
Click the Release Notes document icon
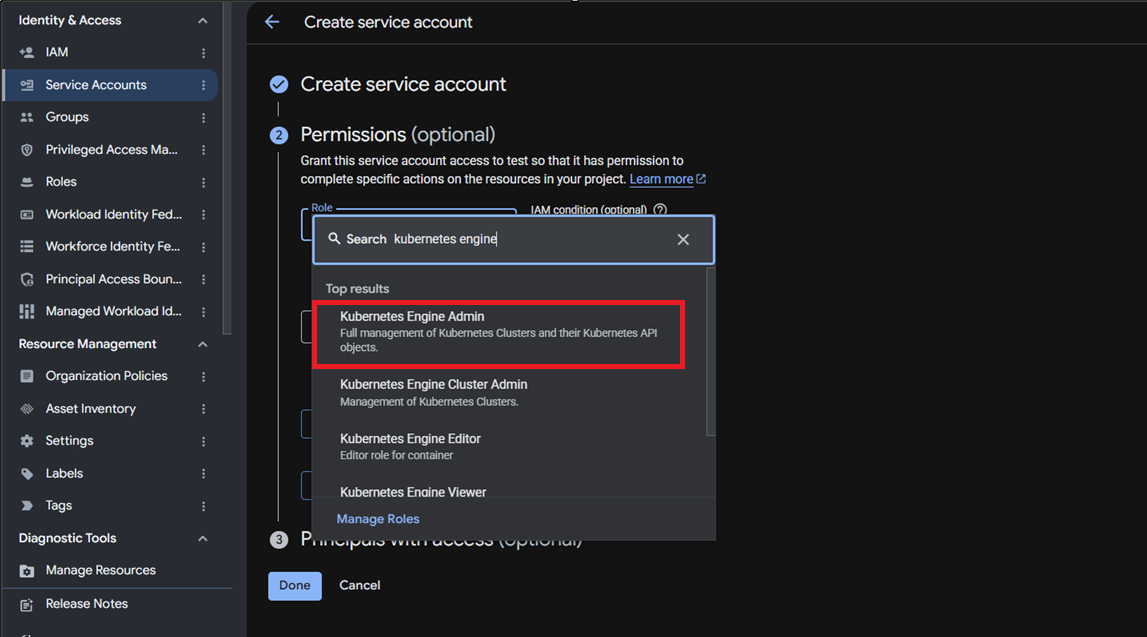tap(27, 604)
